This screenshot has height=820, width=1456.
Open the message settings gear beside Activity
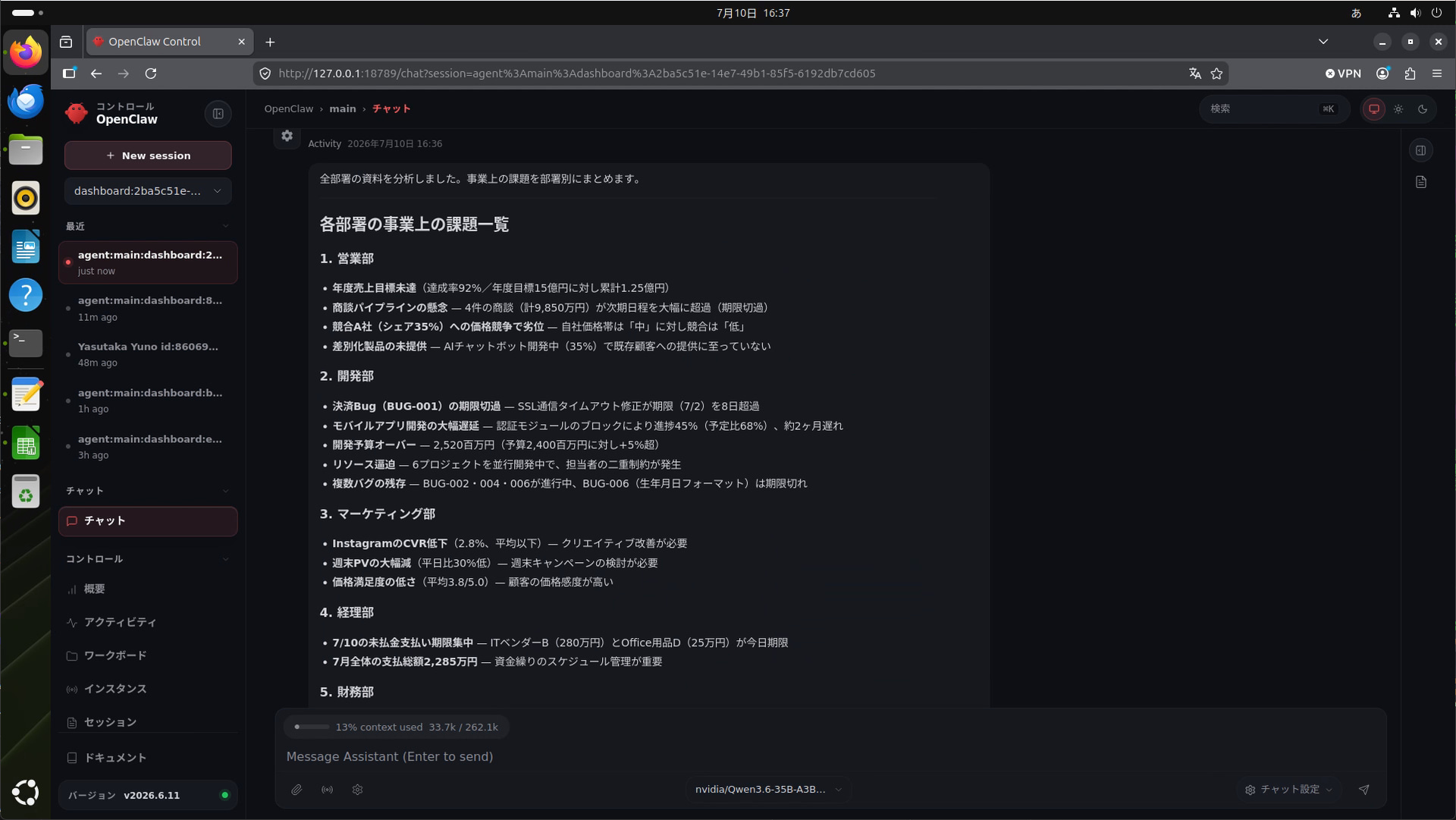click(287, 136)
